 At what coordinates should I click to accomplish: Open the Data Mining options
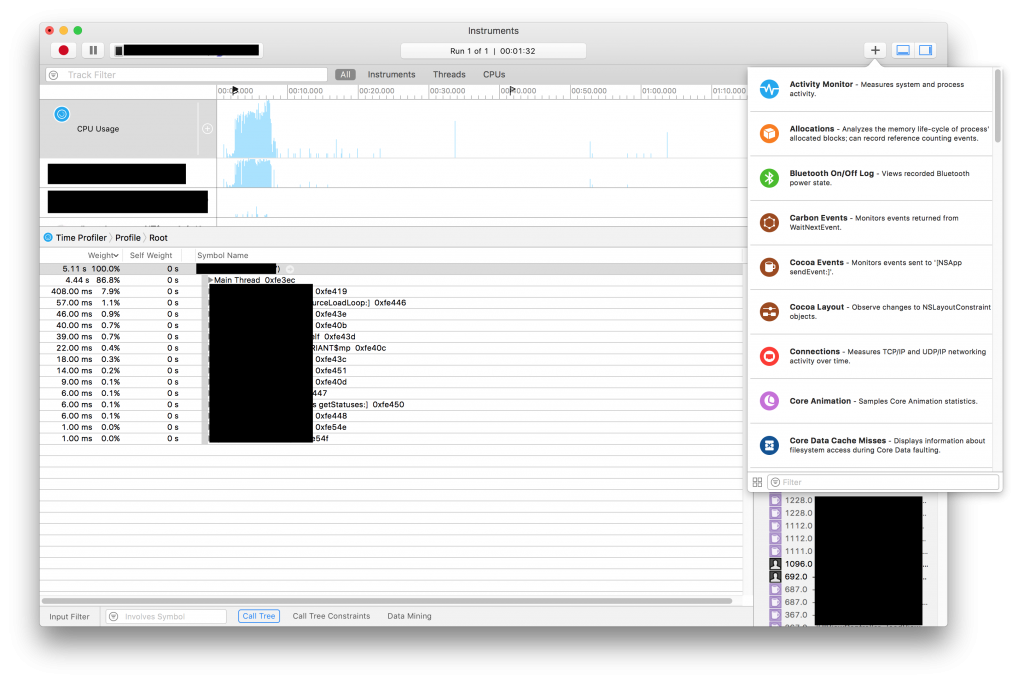click(408, 616)
